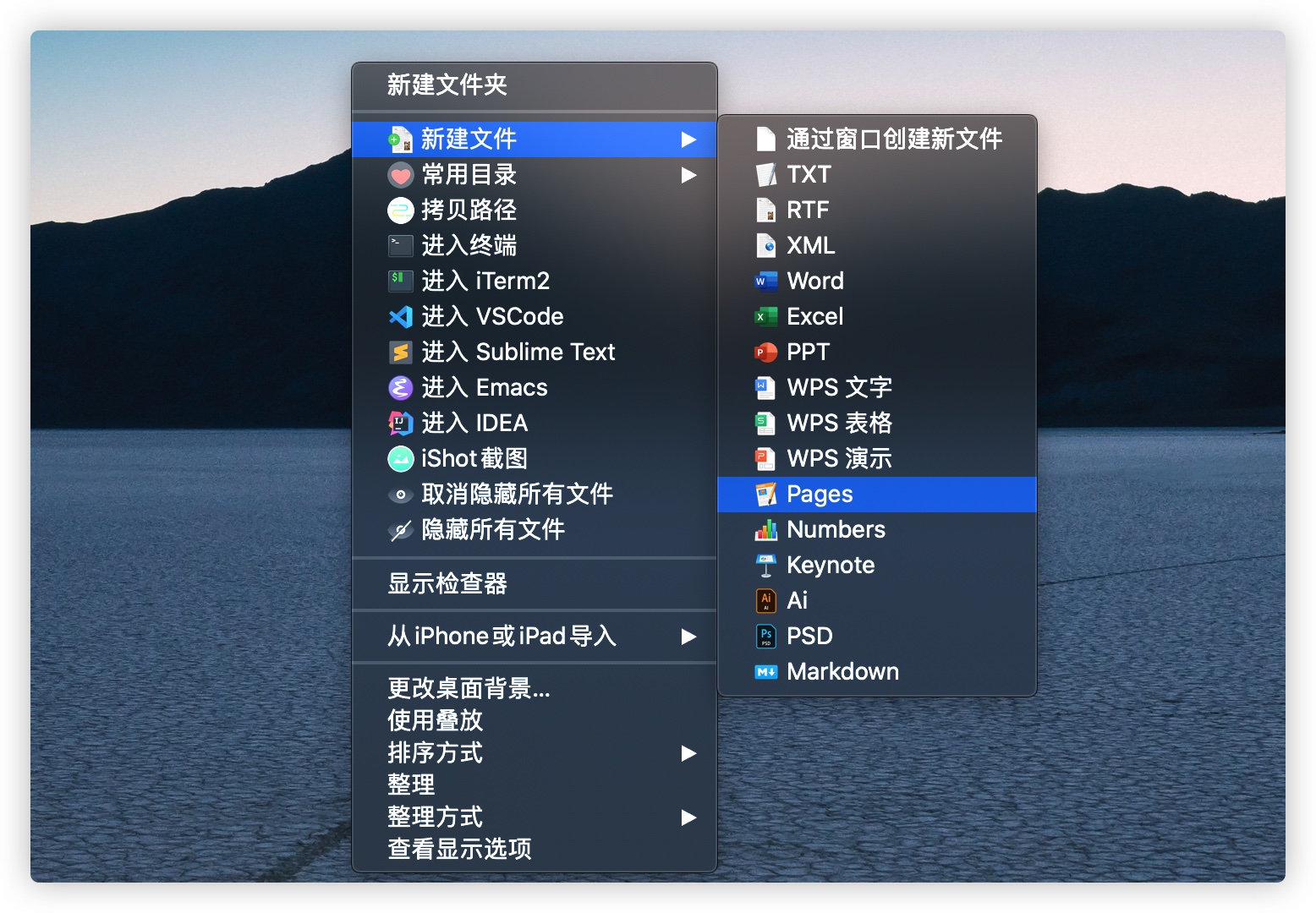1316x913 pixels.
Task: Select 从 iPhone 或 iPad 导入 label
Action: tap(502, 637)
